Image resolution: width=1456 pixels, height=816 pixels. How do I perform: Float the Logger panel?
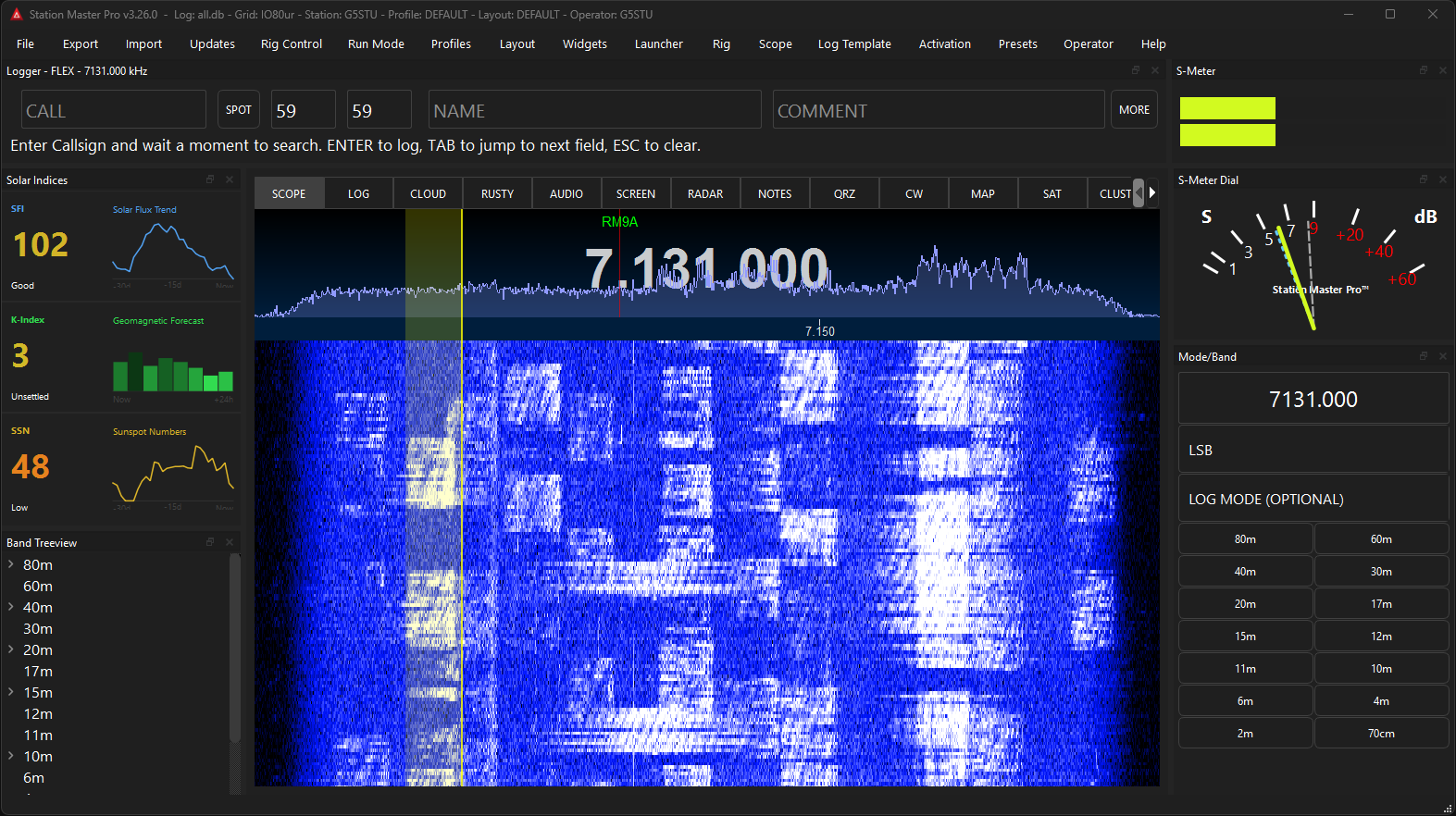tap(1136, 70)
